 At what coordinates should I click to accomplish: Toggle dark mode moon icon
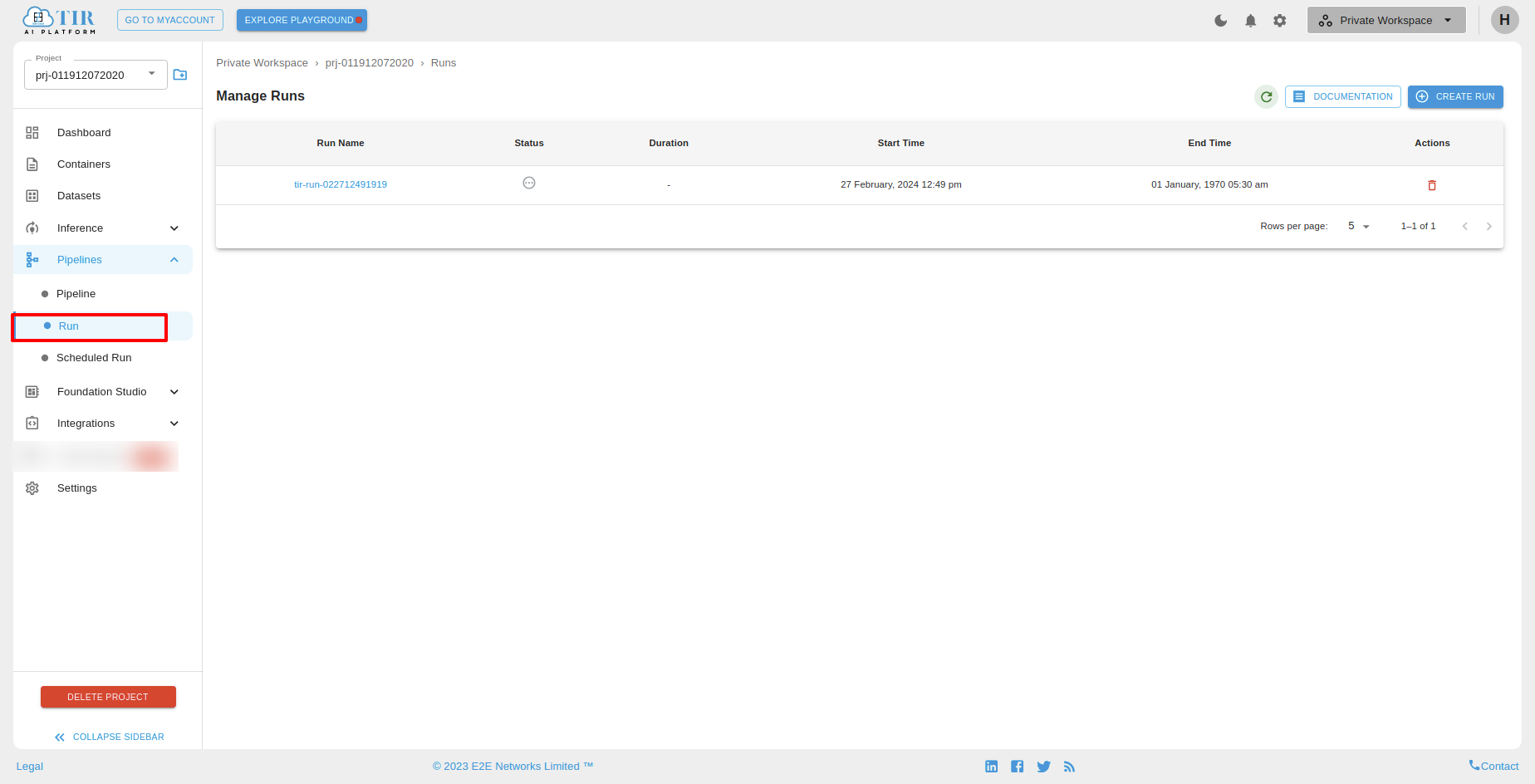click(1220, 21)
